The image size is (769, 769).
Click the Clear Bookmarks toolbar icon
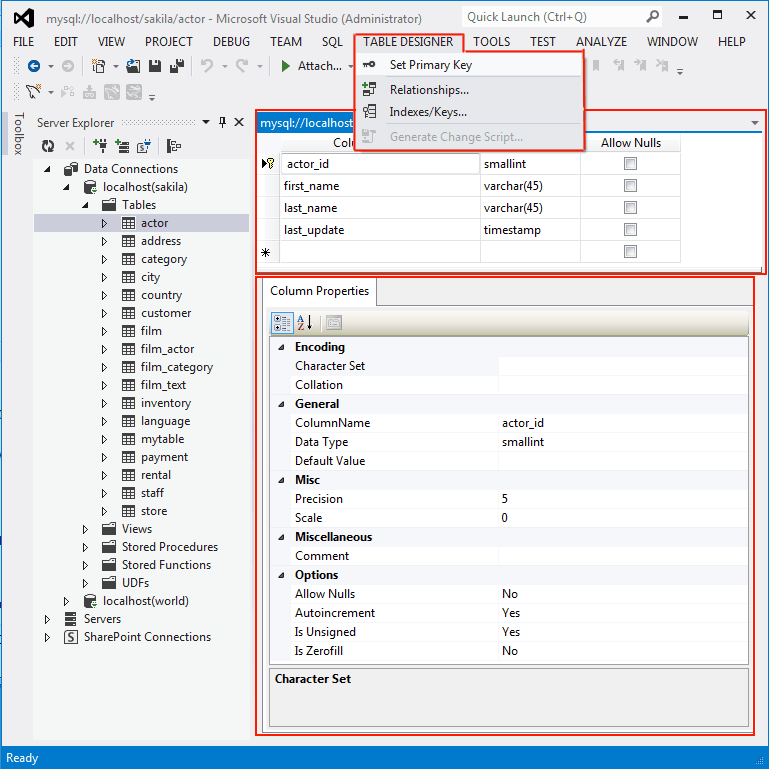(x=662, y=65)
